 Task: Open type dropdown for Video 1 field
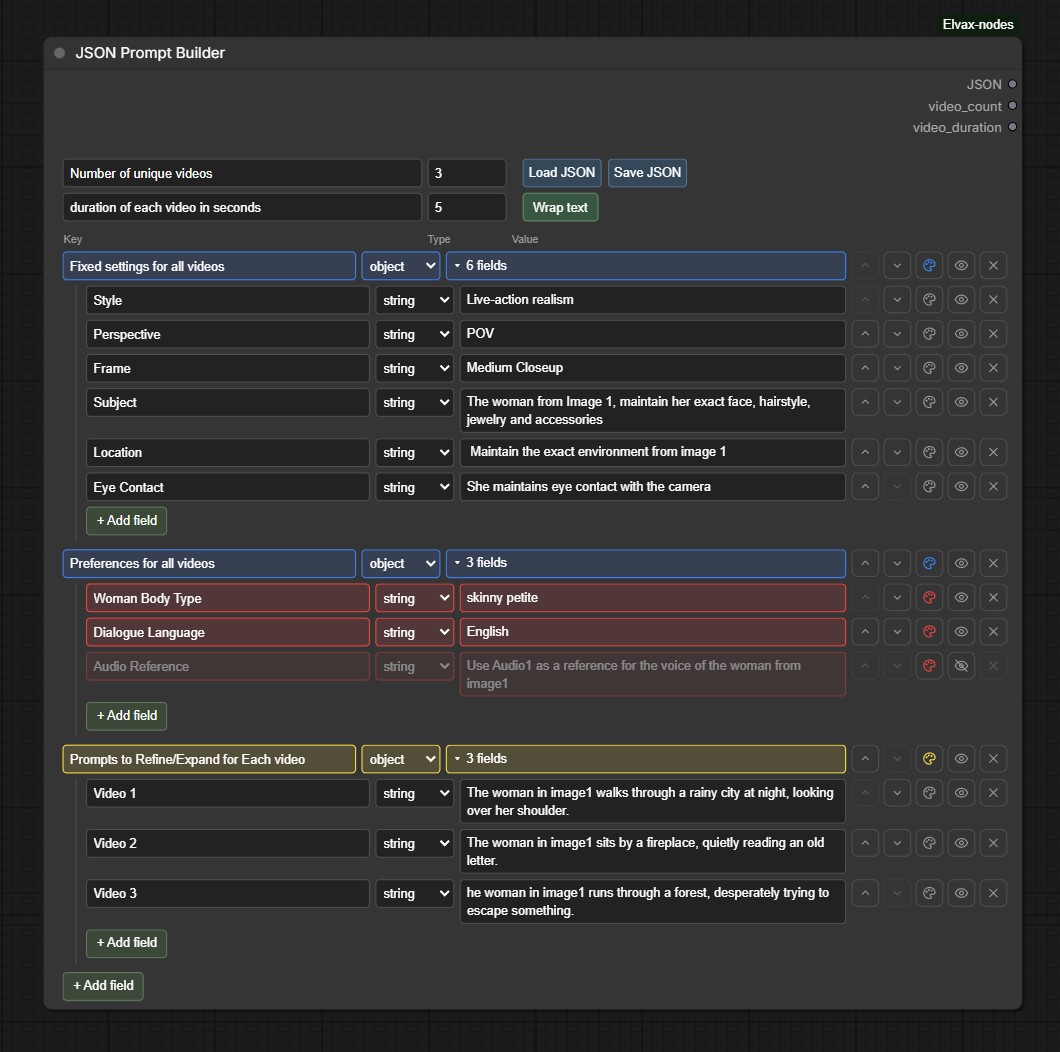[x=414, y=793]
